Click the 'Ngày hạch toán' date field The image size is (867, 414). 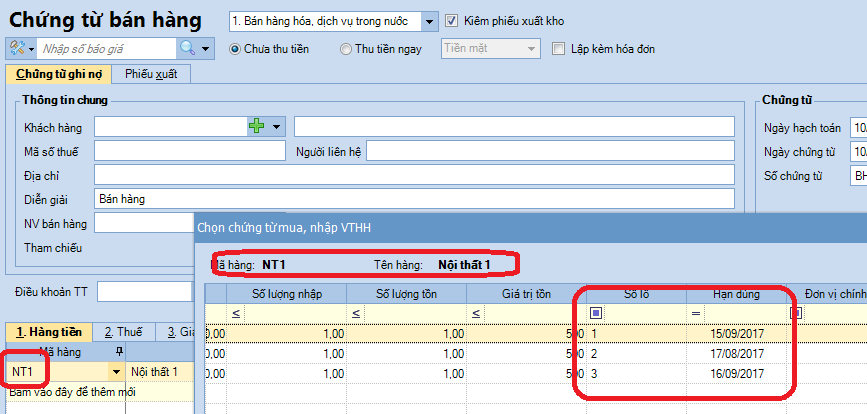pyautogui.click(x=858, y=128)
